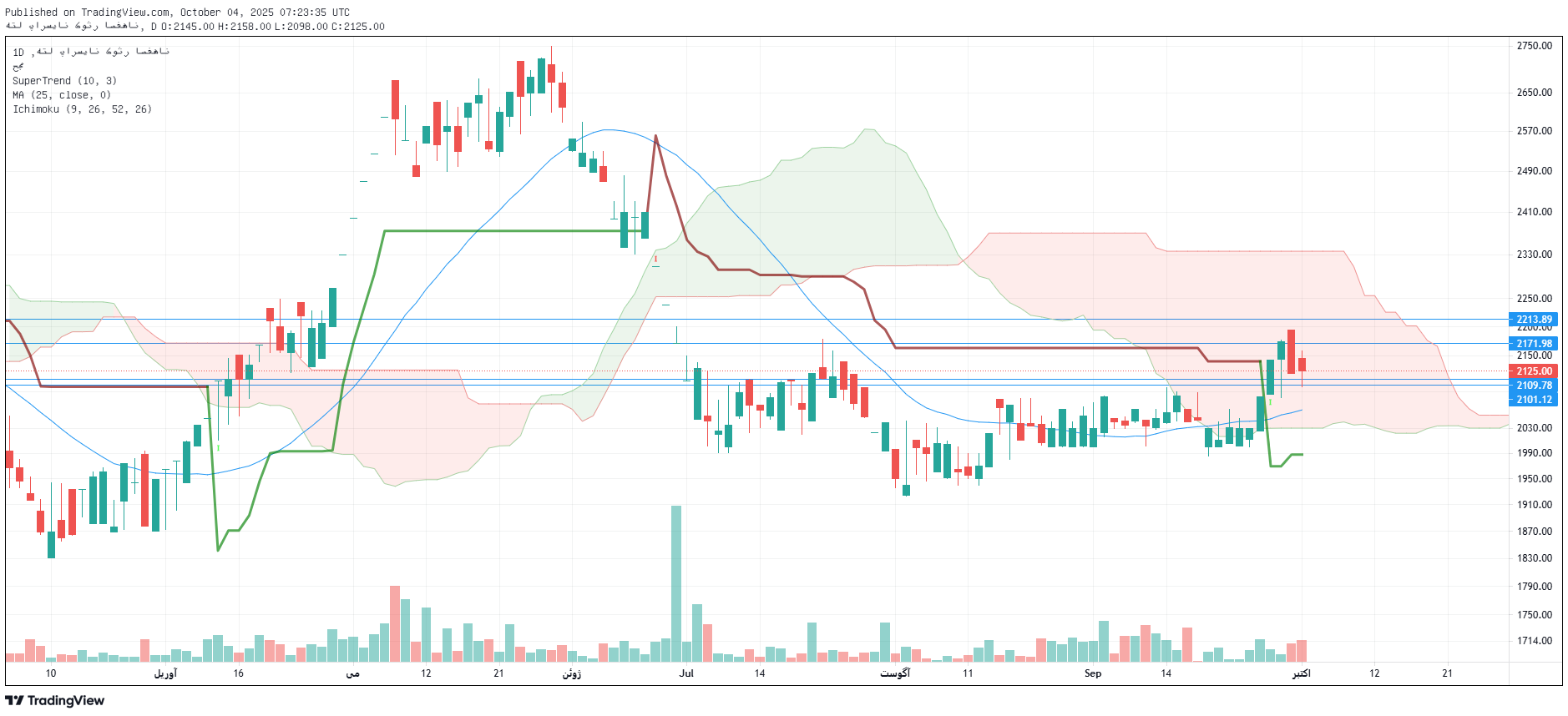Open the Ichimoku (9, 26, 52, 26) legend
1568x716 pixels.
(x=82, y=109)
